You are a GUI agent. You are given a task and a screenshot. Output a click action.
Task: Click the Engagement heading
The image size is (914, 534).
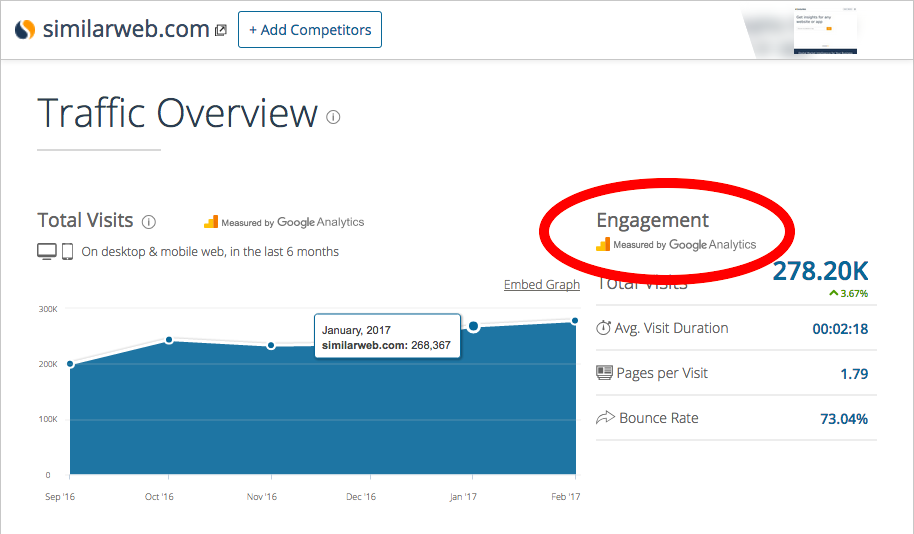point(652,220)
